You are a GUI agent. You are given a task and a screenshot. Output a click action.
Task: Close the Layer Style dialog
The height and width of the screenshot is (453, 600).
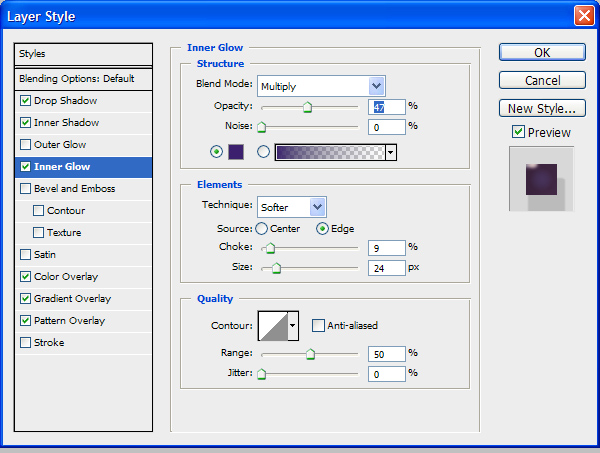tap(584, 16)
